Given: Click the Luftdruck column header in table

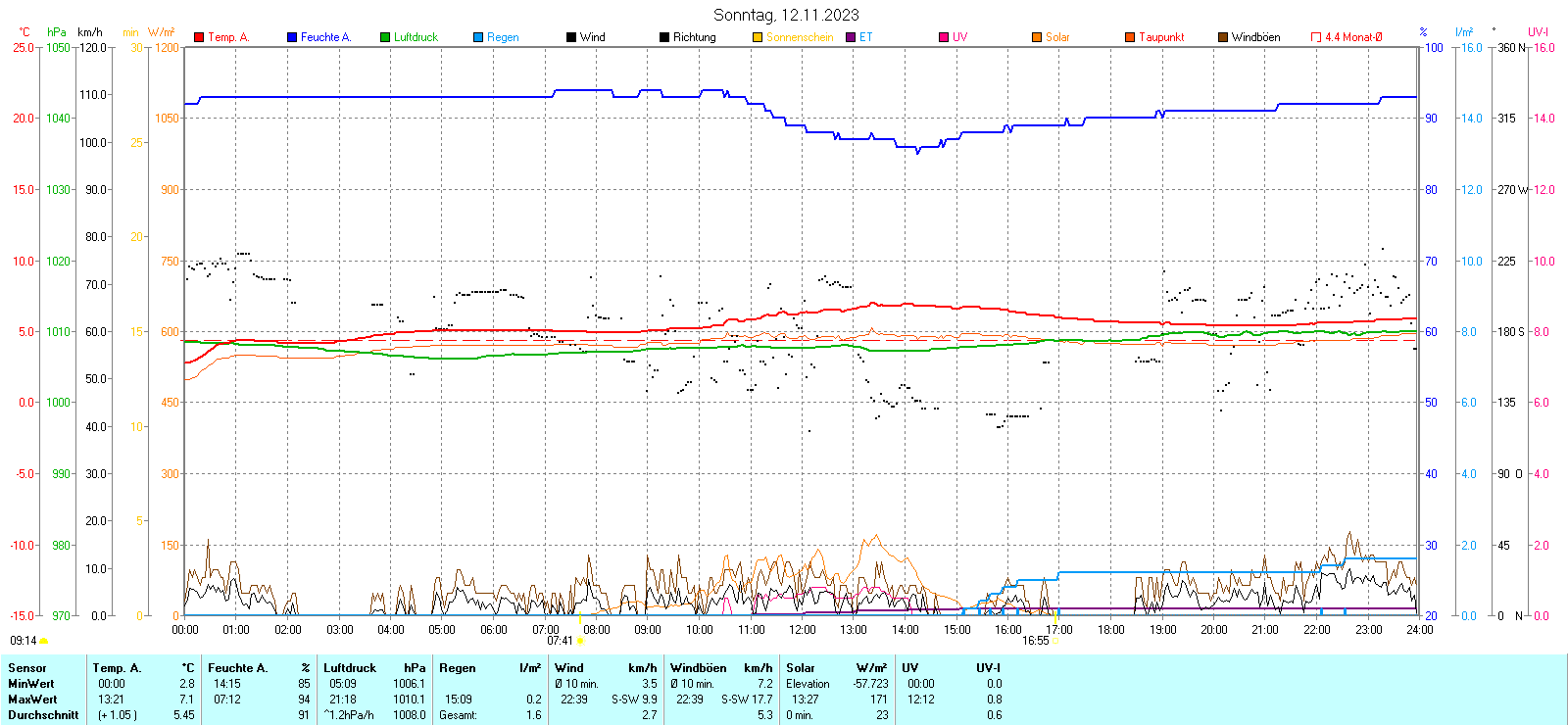Looking at the screenshot, I should coord(350,668).
